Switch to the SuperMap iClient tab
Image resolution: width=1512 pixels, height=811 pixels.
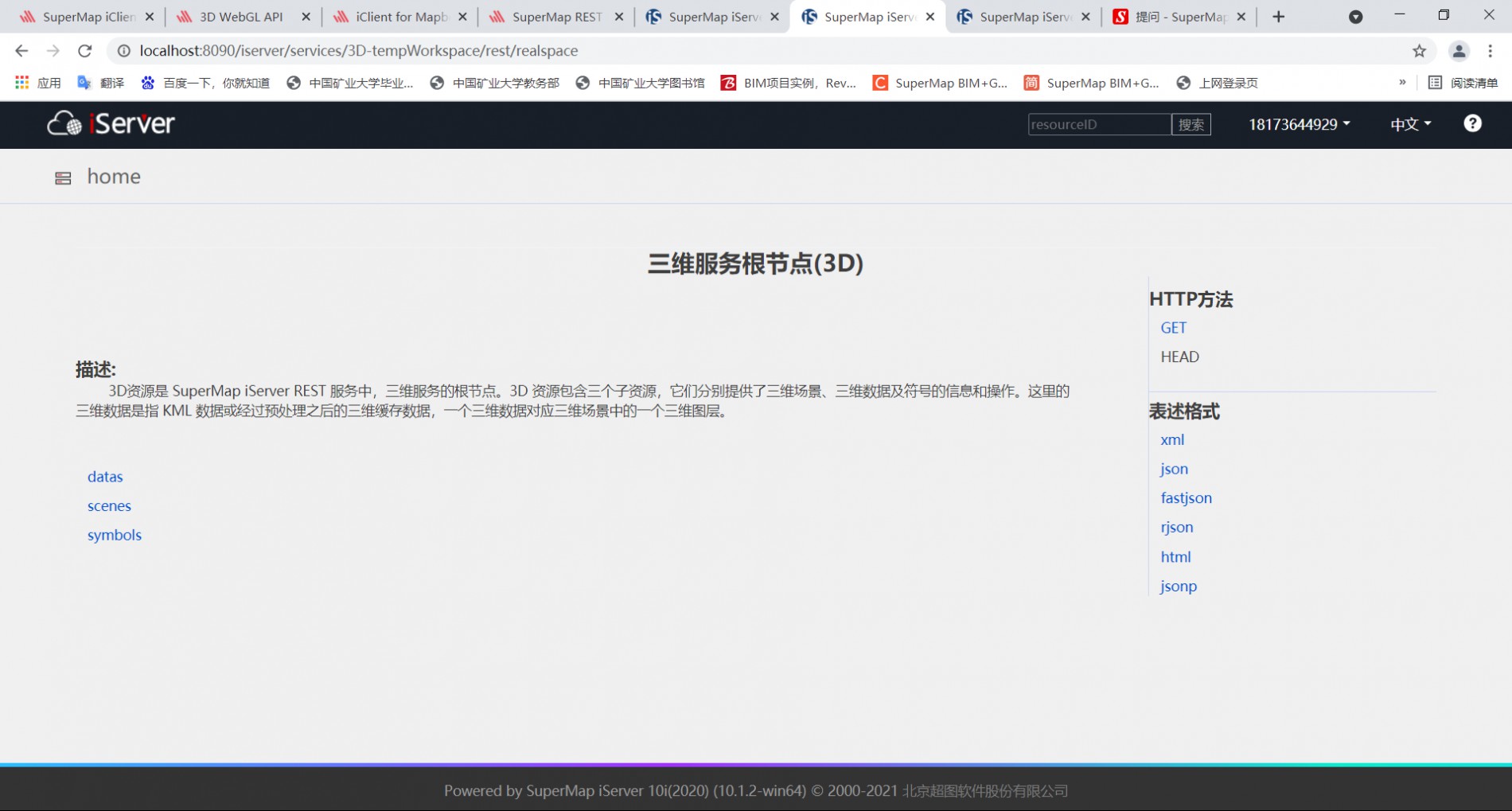point(78,17)
